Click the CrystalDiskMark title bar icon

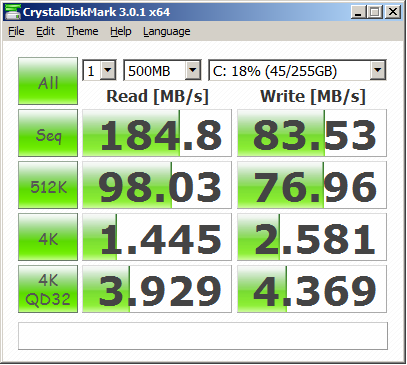pos(13,12)
